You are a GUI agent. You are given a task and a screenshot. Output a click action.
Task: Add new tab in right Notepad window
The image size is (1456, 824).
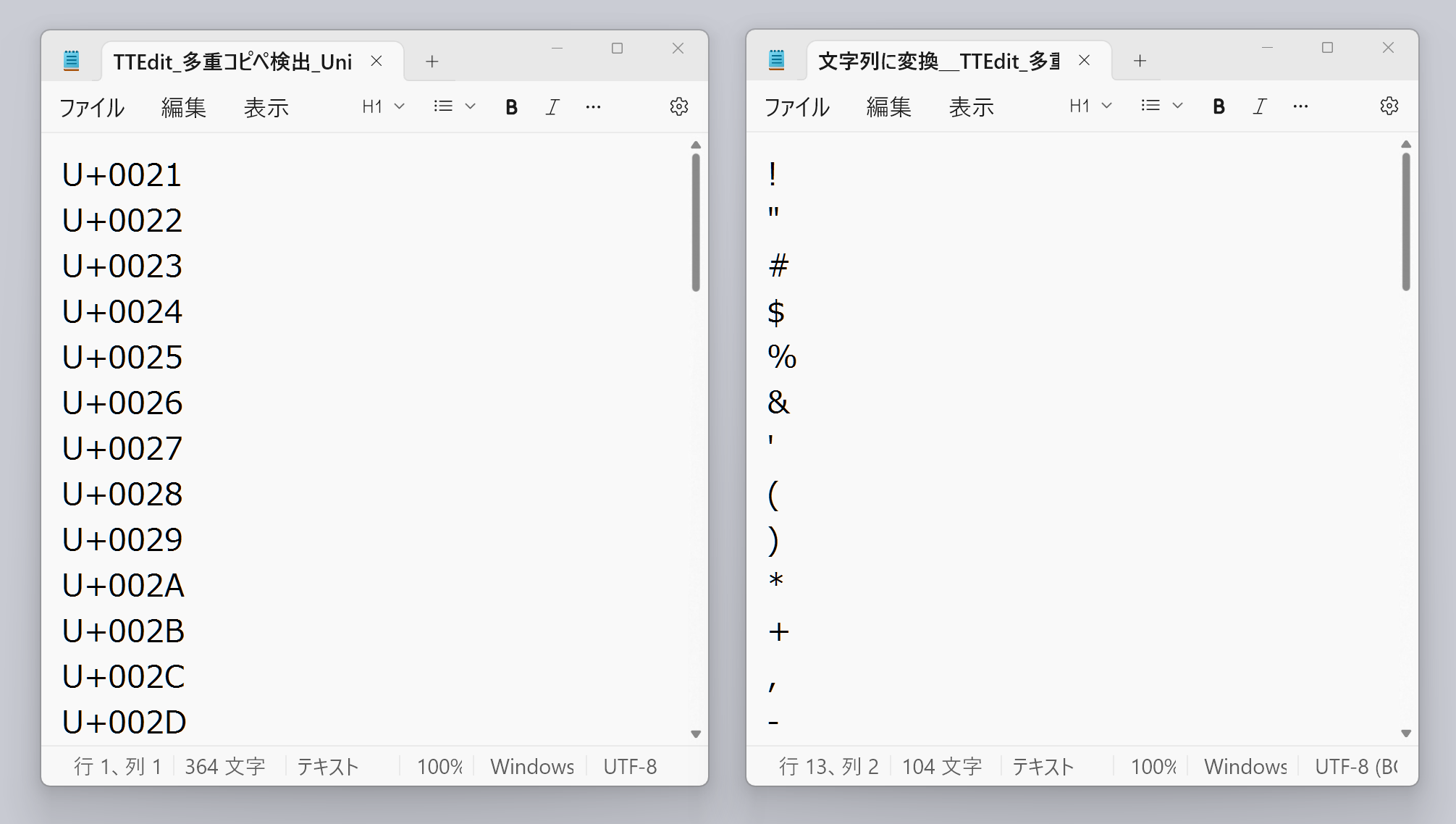click(x=1140, y=61)
